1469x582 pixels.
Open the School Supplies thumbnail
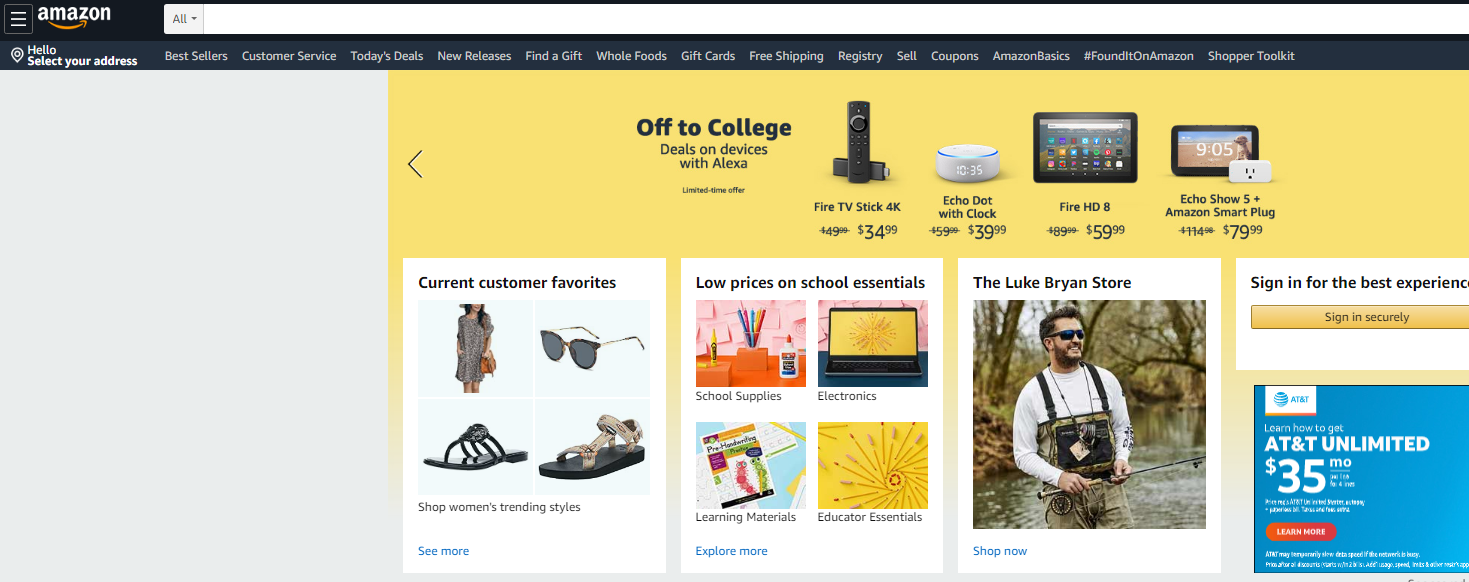point(750,344)
